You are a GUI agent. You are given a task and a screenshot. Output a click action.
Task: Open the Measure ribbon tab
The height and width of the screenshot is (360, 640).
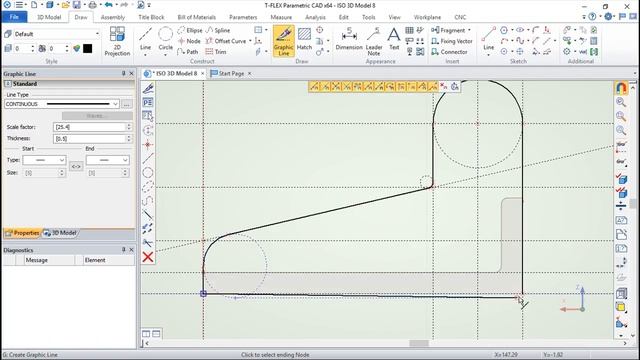[x=281, y=17]
